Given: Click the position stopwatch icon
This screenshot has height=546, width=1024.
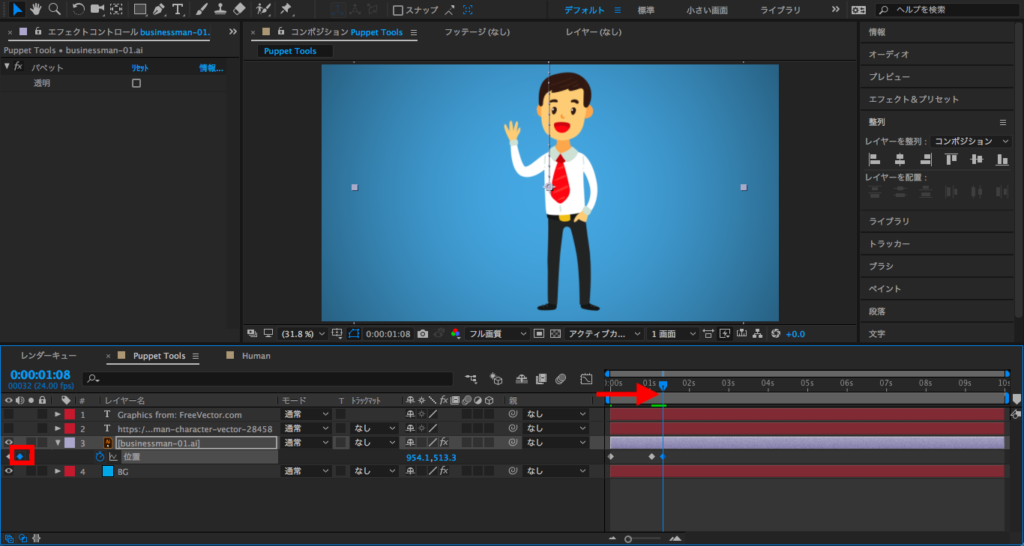Looking at the screenshot, I should (100, 457).
